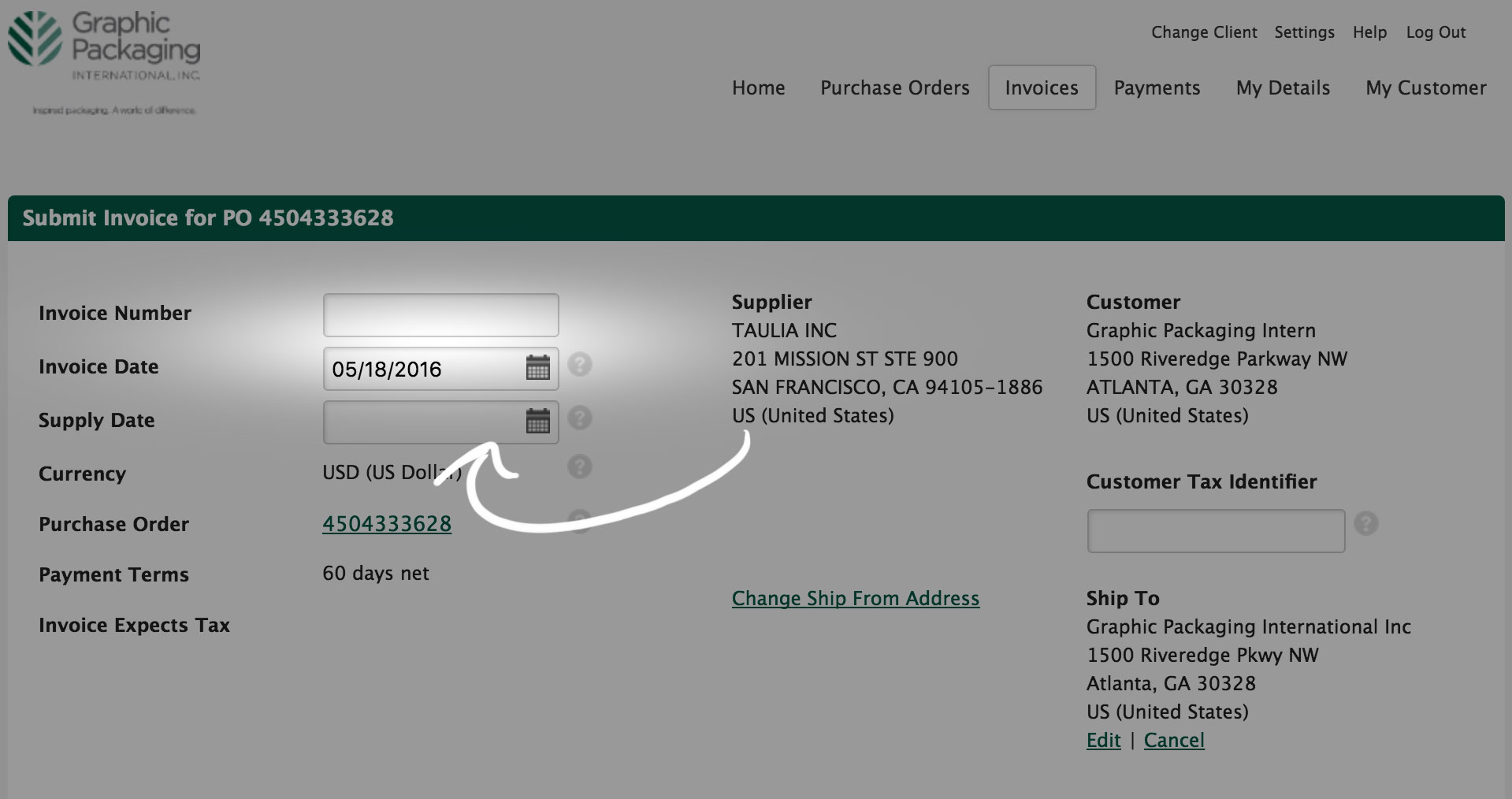Click '1500 Riveredge Parkway NW' customer address
The width and height of the screenshot is (1512, 799).
pyautogui.click(x=1217, y=359)
